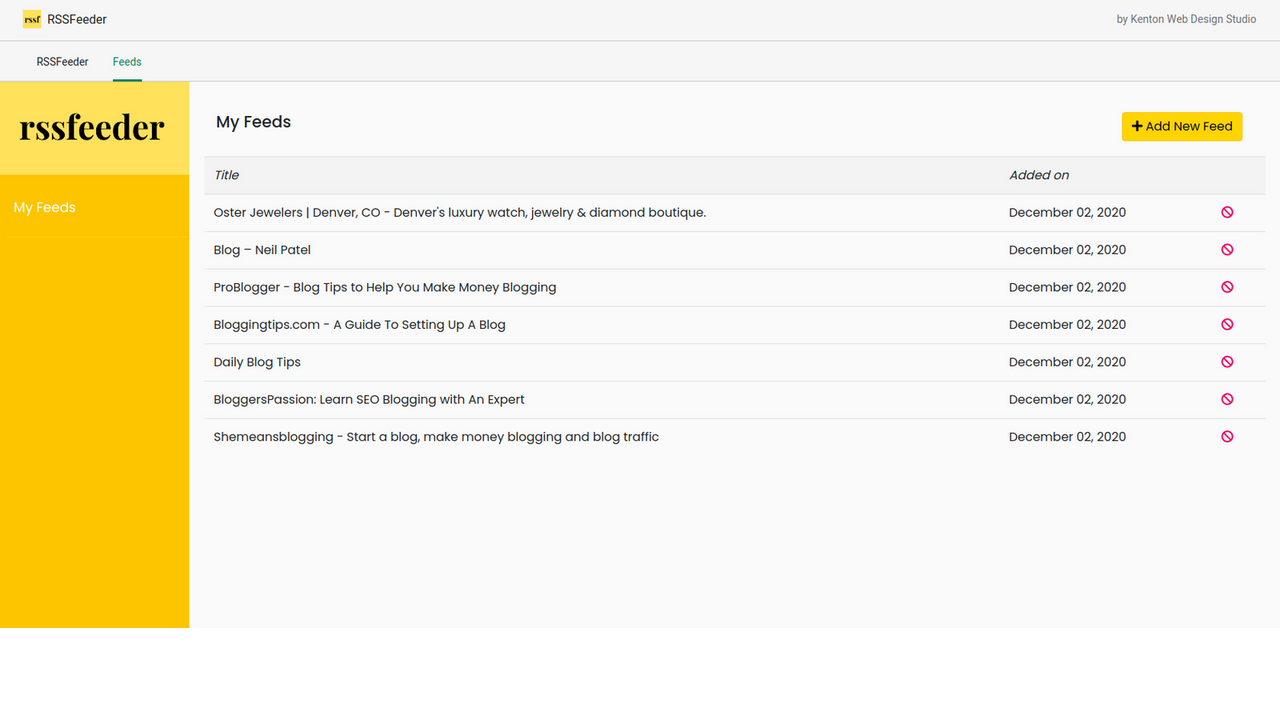Delete the Oster Jewelers feed
Image resolution: width=1280 pixels, height=720 pixels.
click(x=1227, y=212)
